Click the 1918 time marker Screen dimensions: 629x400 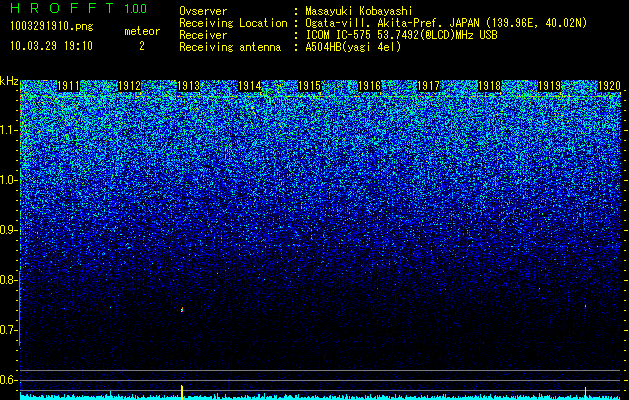coord(490,86)
